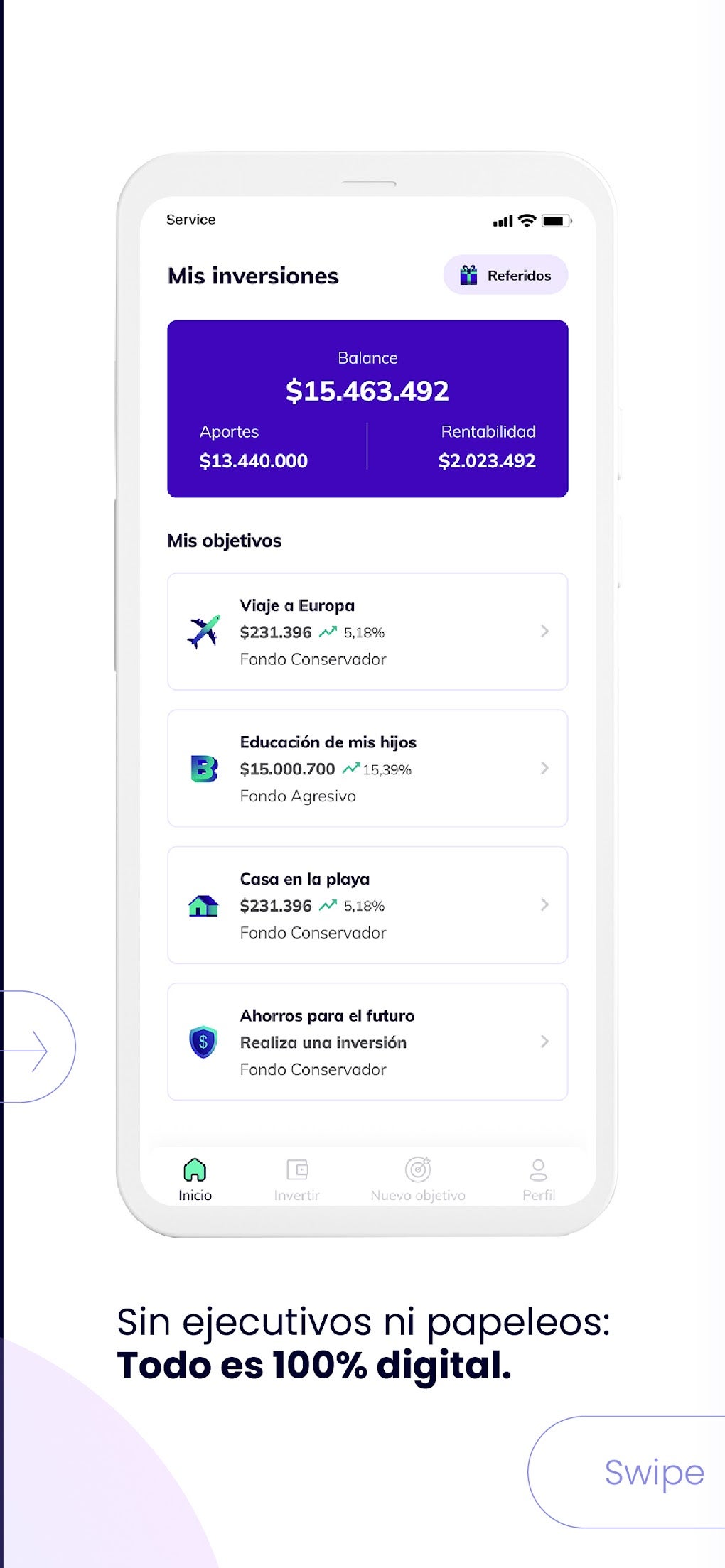Expand the Viaje a Europa chevron
This screenshot has width=725, height=1568.
544,631
